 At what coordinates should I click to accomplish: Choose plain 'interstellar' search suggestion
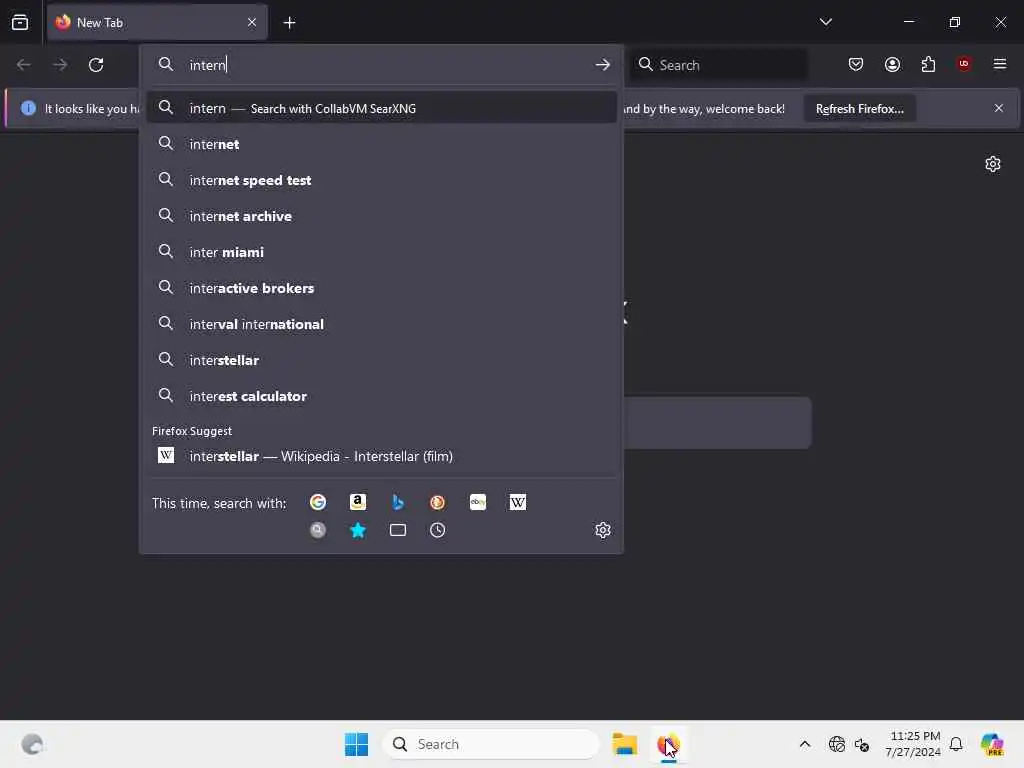[381, 360]
